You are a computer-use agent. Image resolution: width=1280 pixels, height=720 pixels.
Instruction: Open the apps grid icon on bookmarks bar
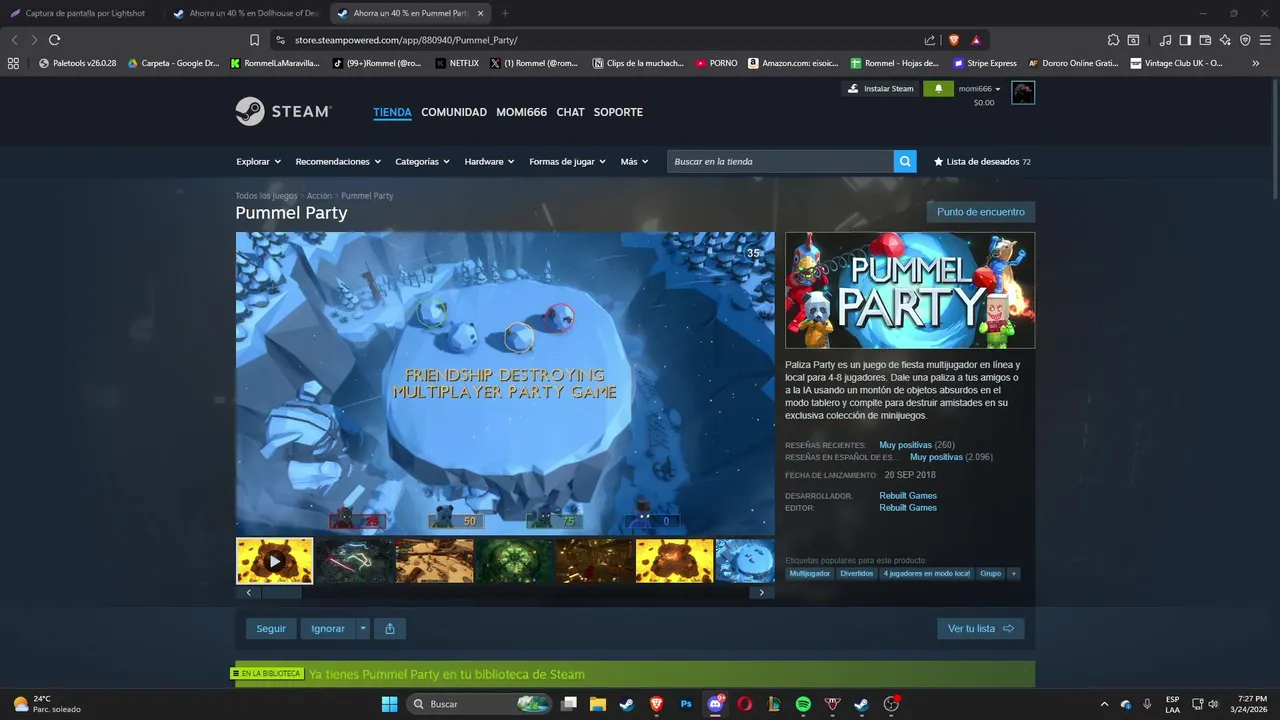(13, 63)
